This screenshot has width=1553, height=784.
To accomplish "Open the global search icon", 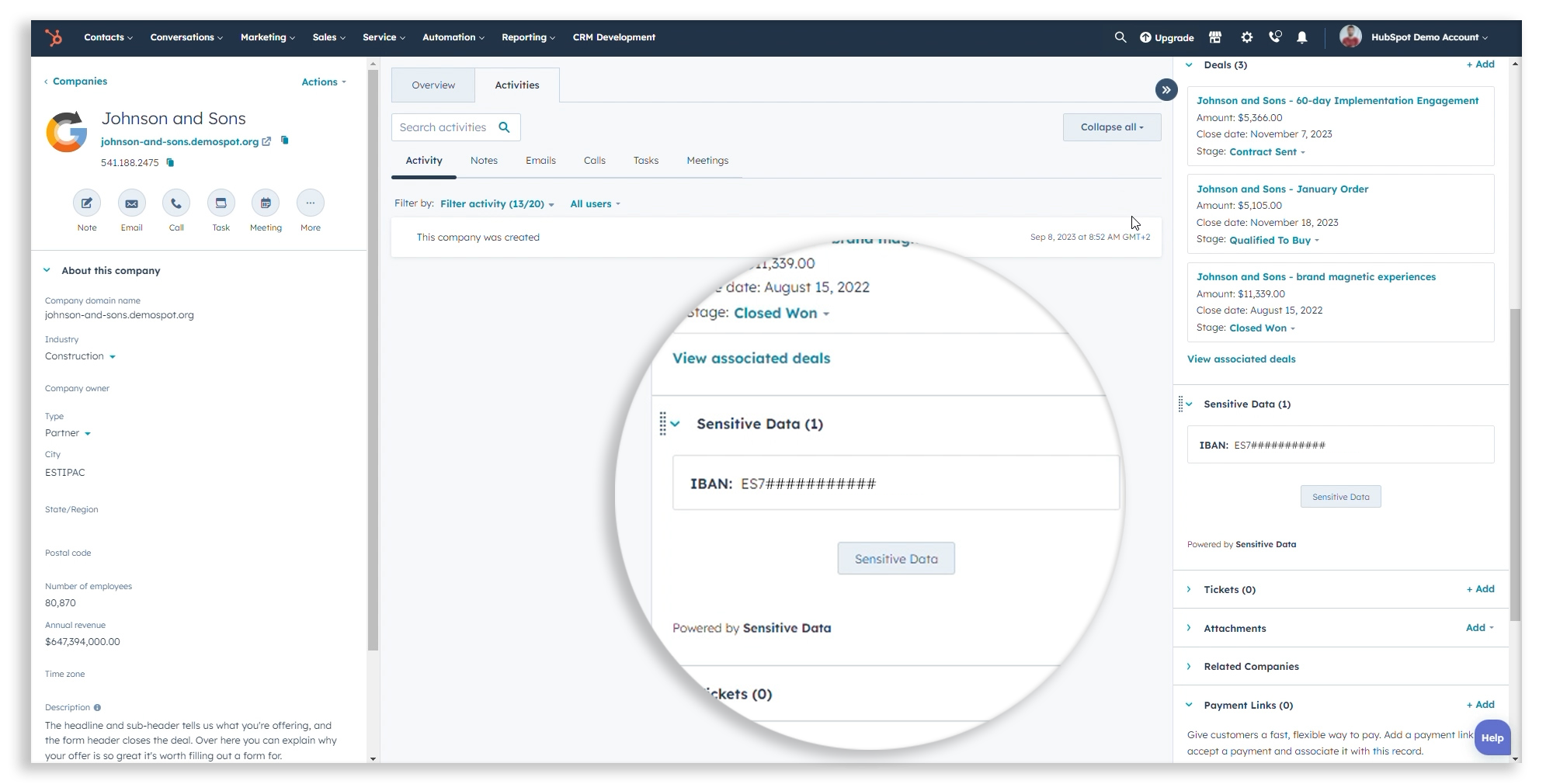I will coord(1120,37).
